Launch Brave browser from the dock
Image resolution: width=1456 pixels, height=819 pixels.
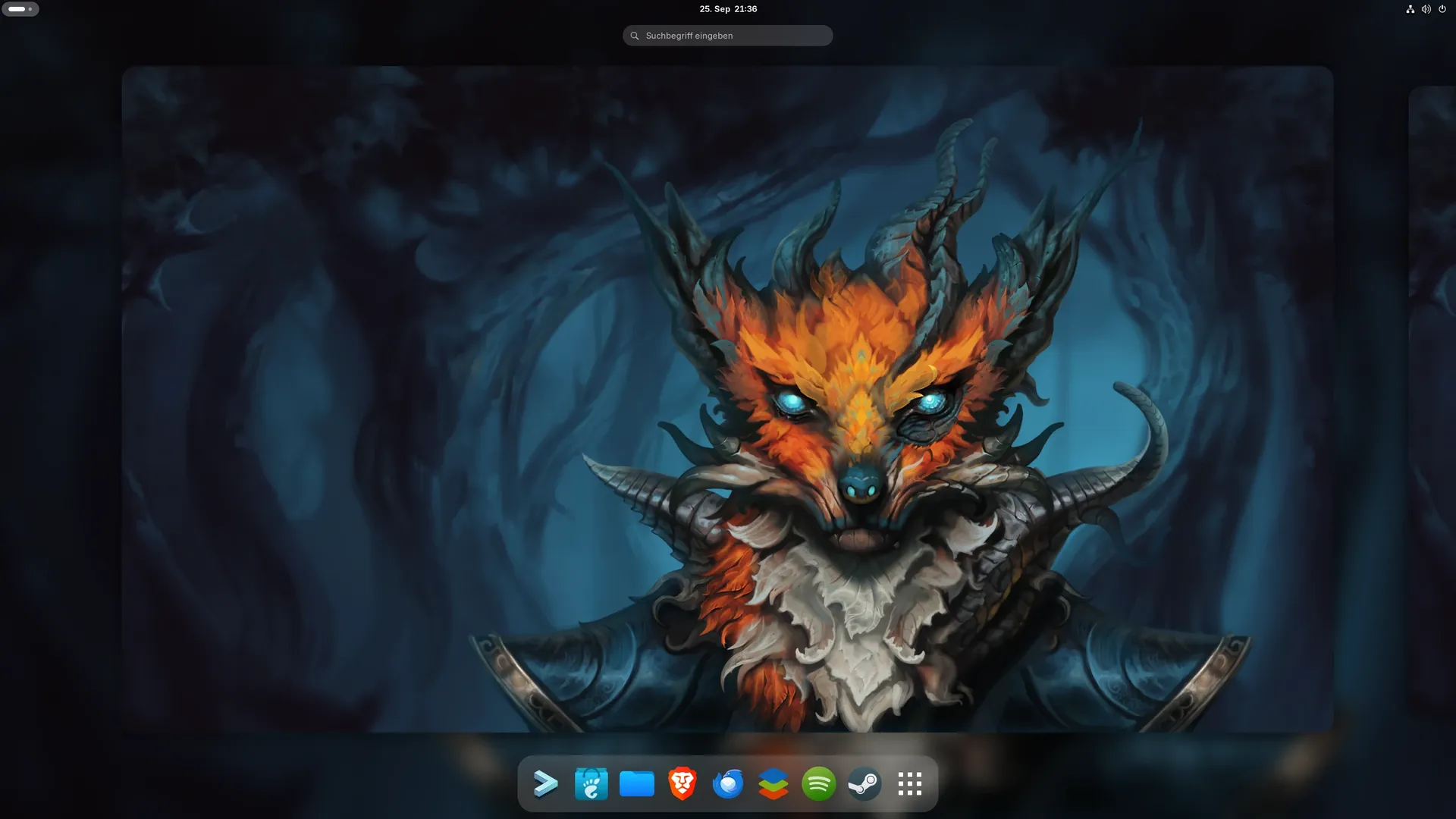coord(682,783)
